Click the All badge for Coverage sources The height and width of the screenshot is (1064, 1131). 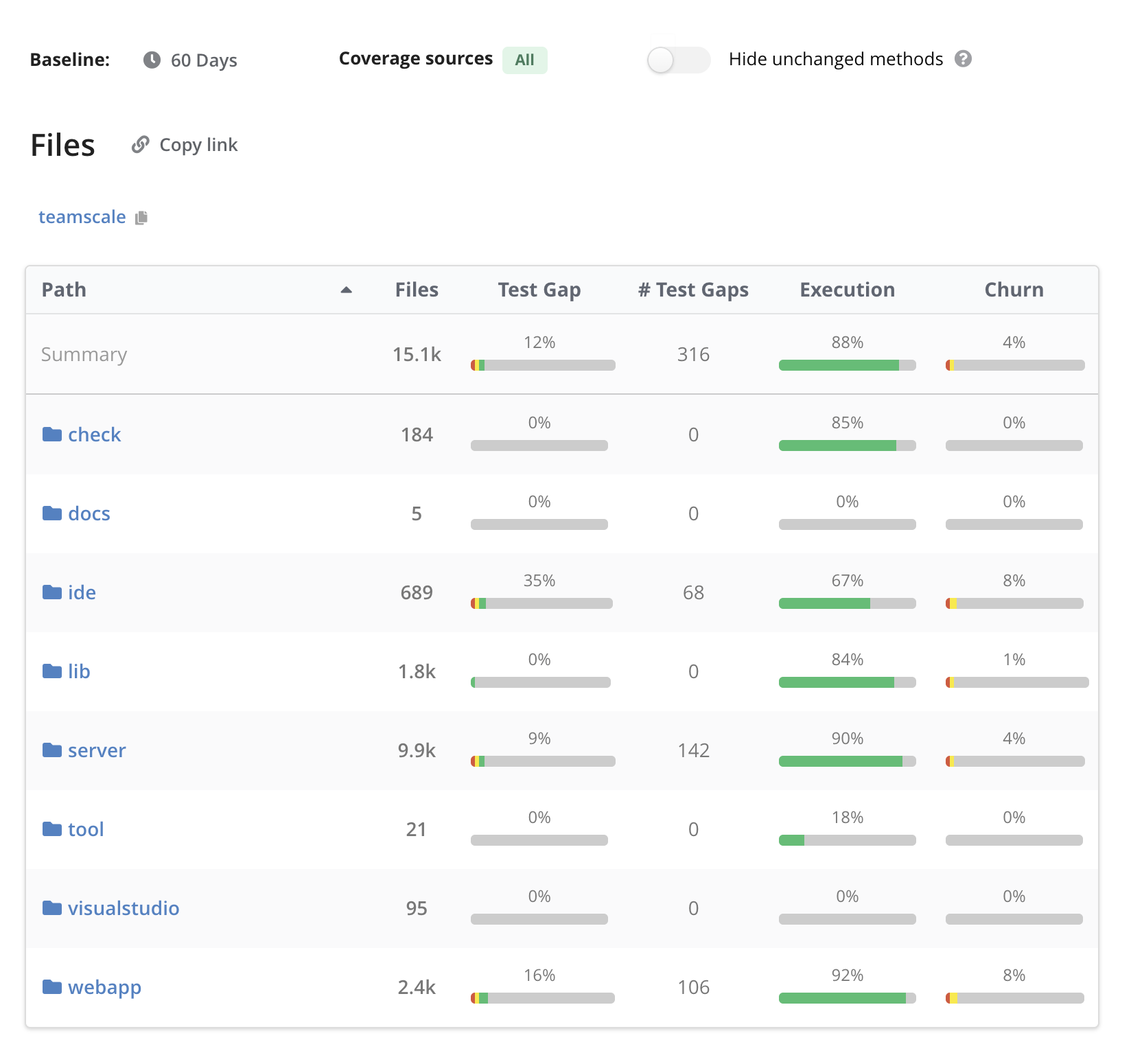[x=524, y=60]
